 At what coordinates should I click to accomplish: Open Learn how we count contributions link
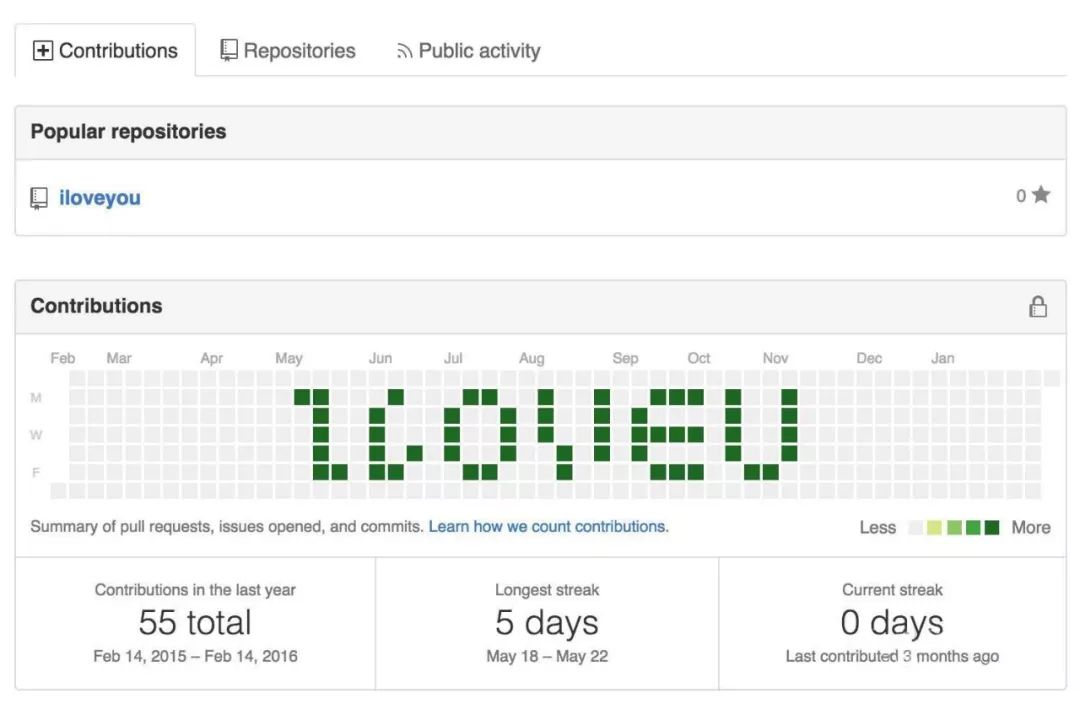click(x=547, y=526)
